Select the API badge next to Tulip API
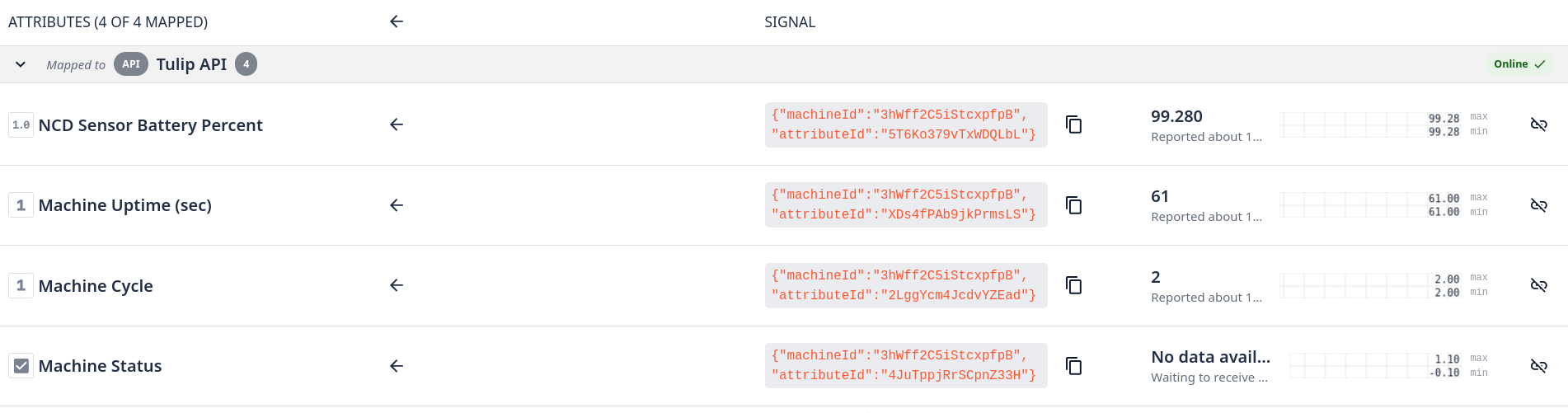1568x413 pixels. [131, 64]
